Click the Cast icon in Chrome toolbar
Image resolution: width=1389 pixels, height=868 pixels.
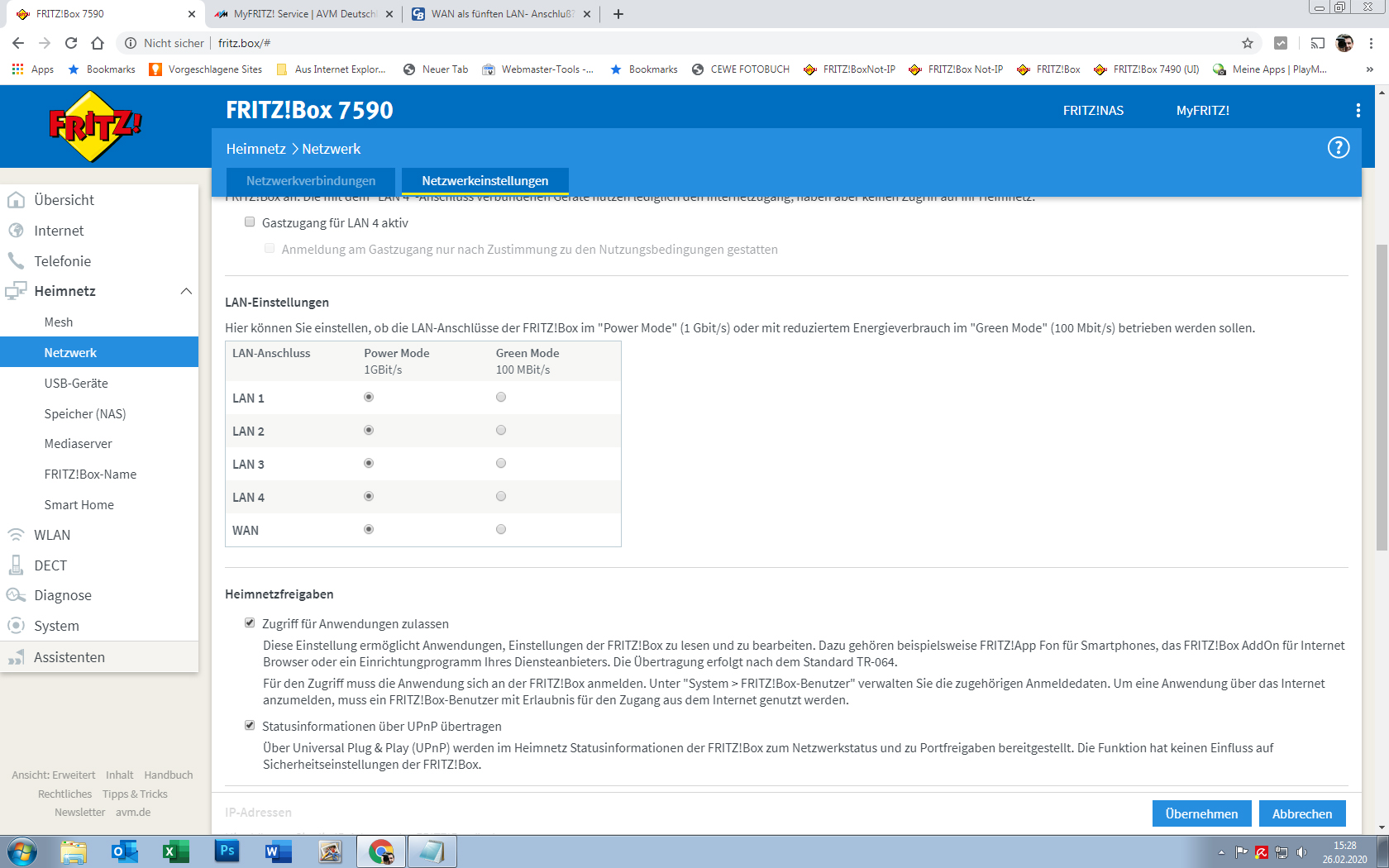pos(1317,43)
